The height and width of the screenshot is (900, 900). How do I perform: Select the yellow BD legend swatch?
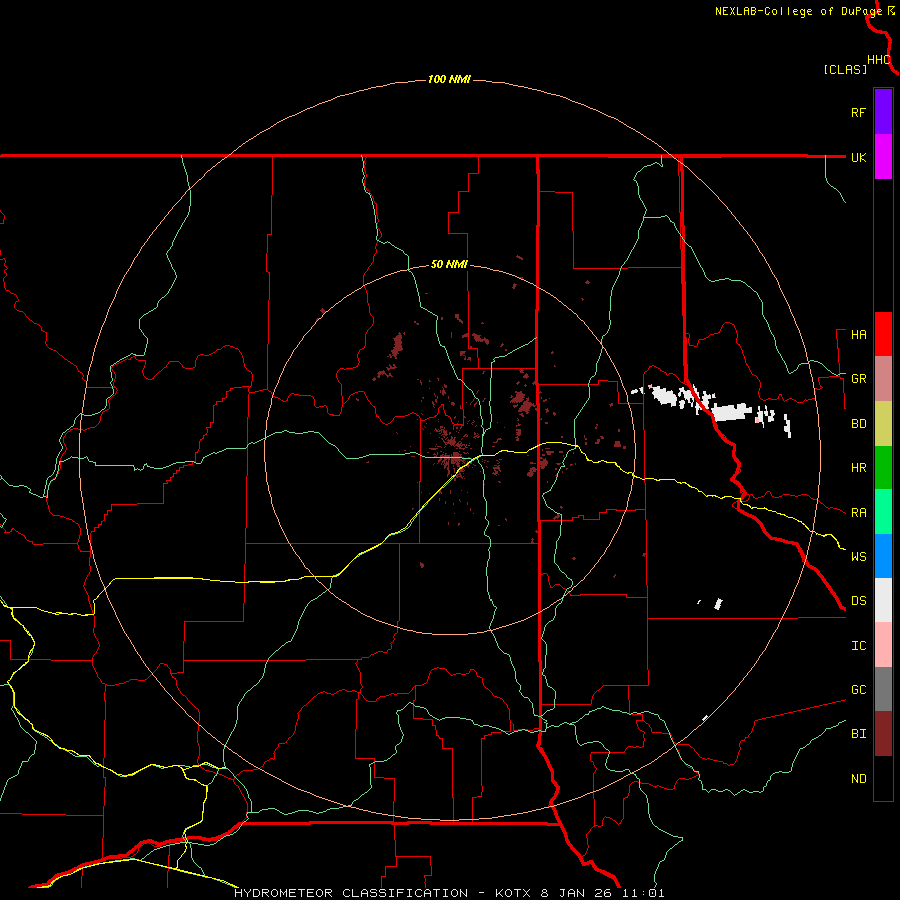click(883, 424)
